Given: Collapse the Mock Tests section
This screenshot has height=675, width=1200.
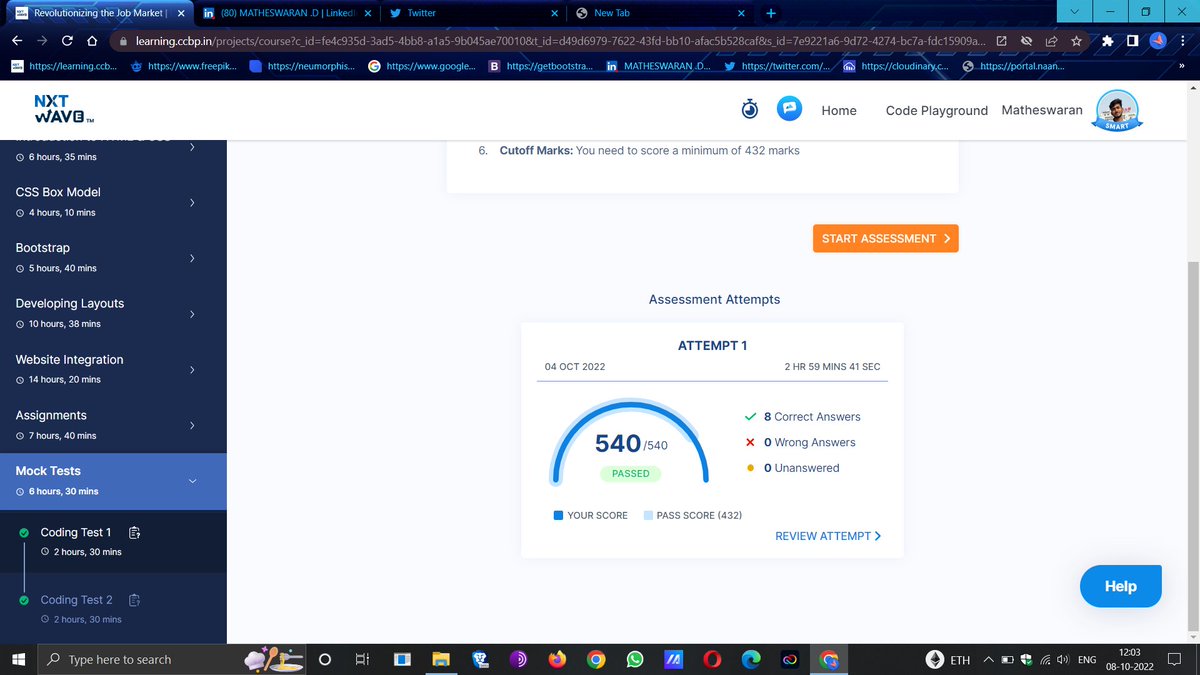Looking at the screenshot, I should point(192,481).
